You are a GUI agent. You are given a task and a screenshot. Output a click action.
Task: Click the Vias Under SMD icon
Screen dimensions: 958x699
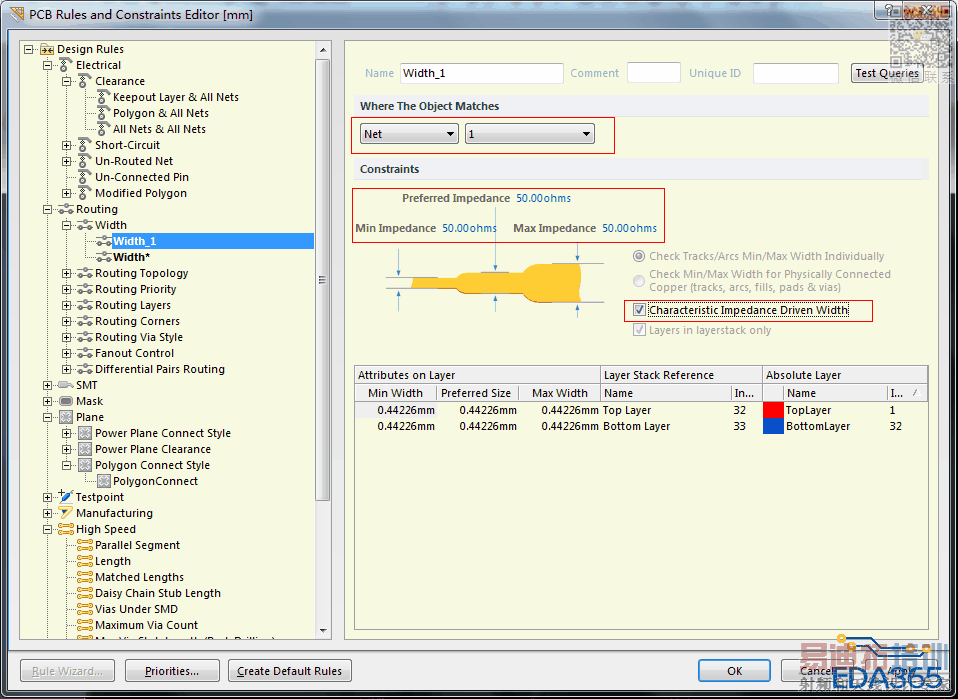click(85, 609)
